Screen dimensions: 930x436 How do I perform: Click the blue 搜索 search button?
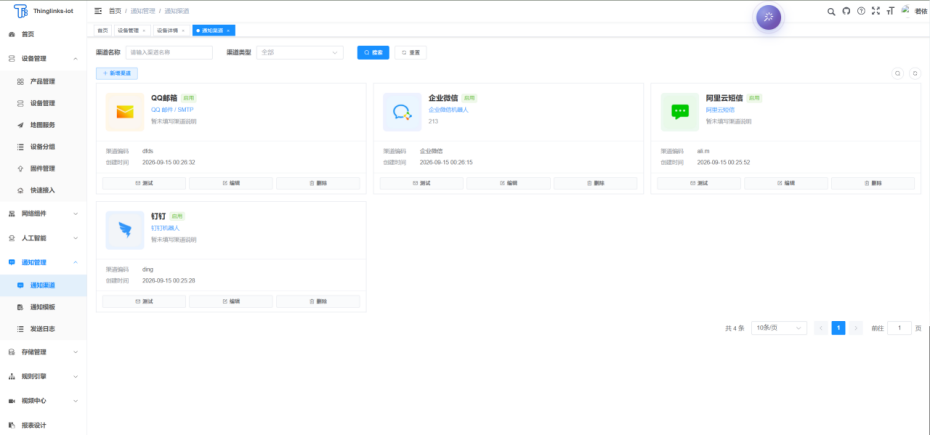373,53
